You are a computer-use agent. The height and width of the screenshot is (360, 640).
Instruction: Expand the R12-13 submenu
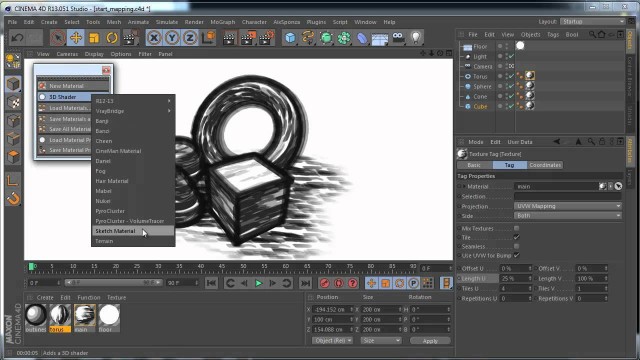pyautogui.click(x=133, y=101)
